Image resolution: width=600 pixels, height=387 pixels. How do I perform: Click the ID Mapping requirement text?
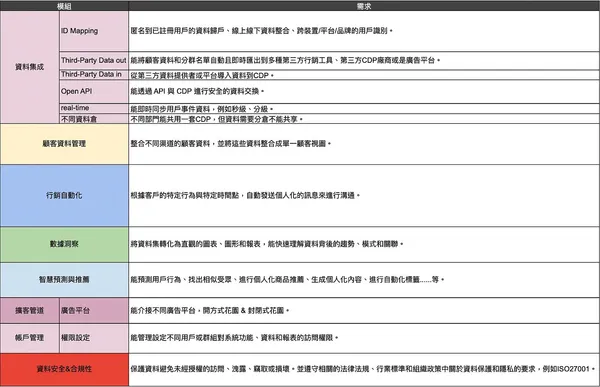[261, 31]
